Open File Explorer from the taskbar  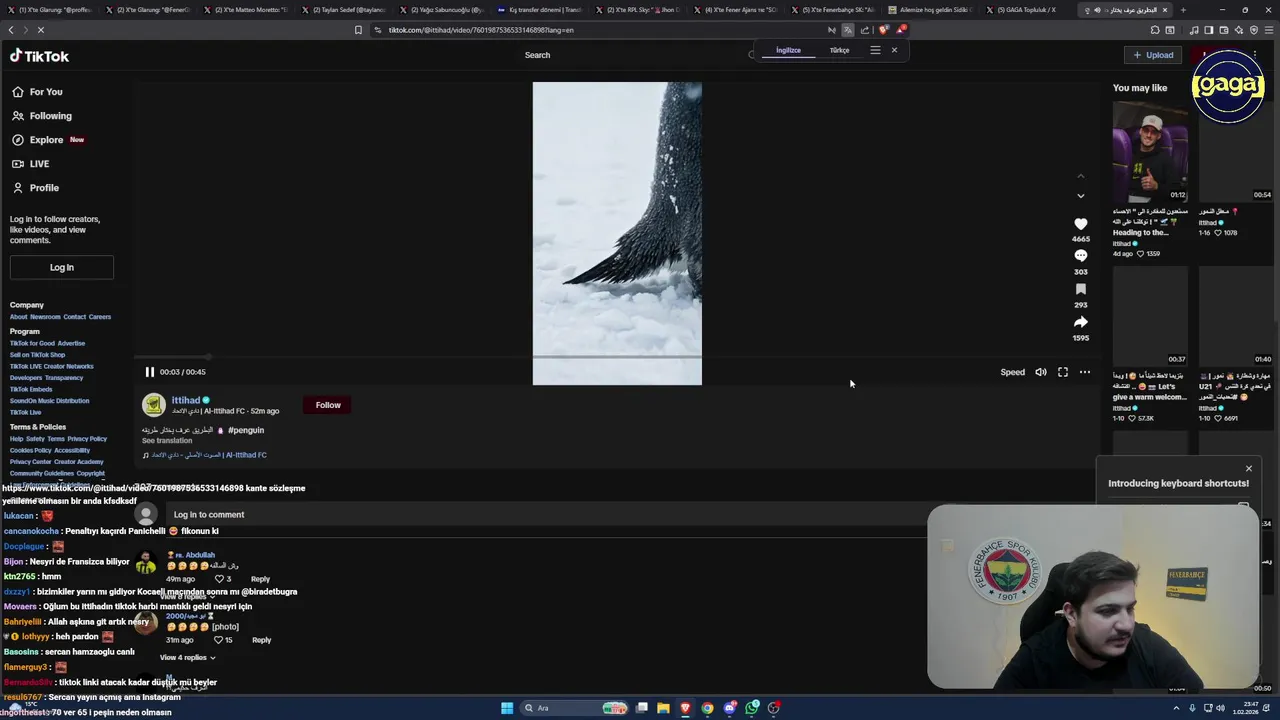click(663, 708)
